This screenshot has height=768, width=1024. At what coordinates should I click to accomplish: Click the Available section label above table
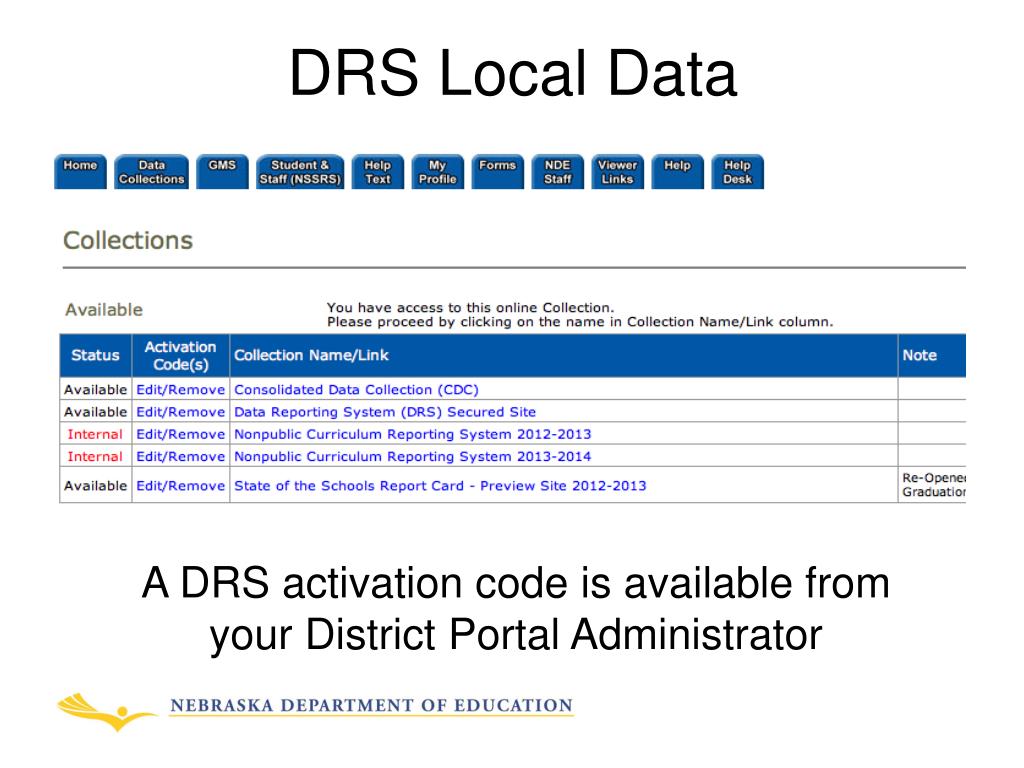(104, 310)
